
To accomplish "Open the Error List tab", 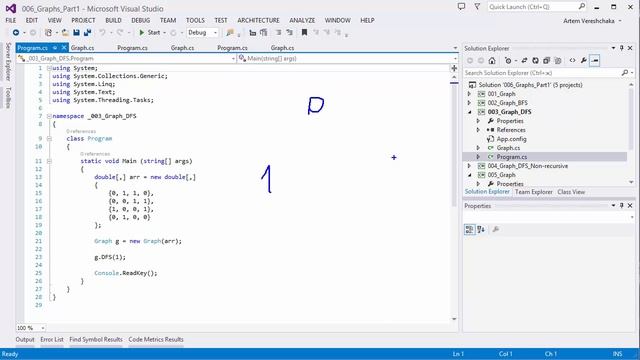I will pos(52,340).
